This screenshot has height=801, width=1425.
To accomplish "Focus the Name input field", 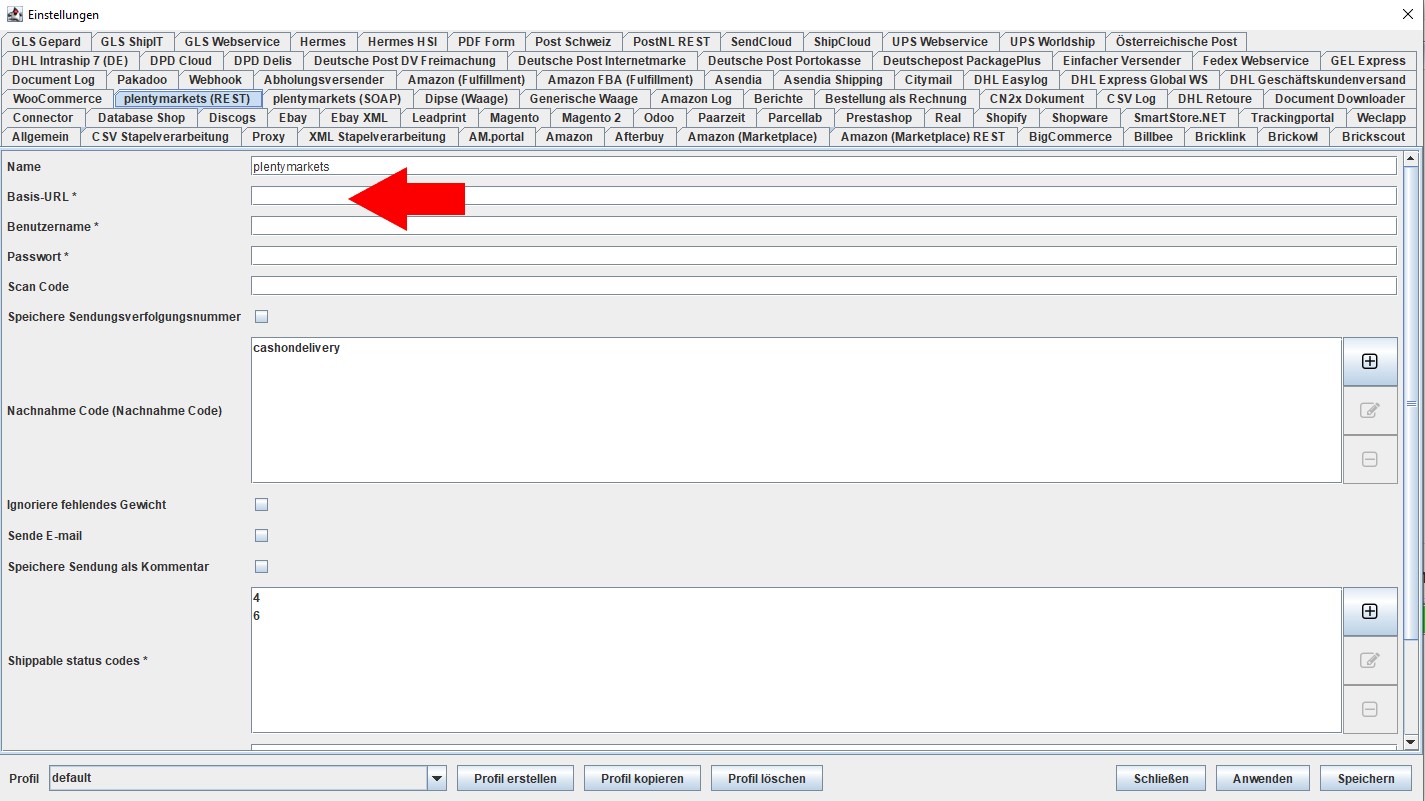I will point(823,166).
